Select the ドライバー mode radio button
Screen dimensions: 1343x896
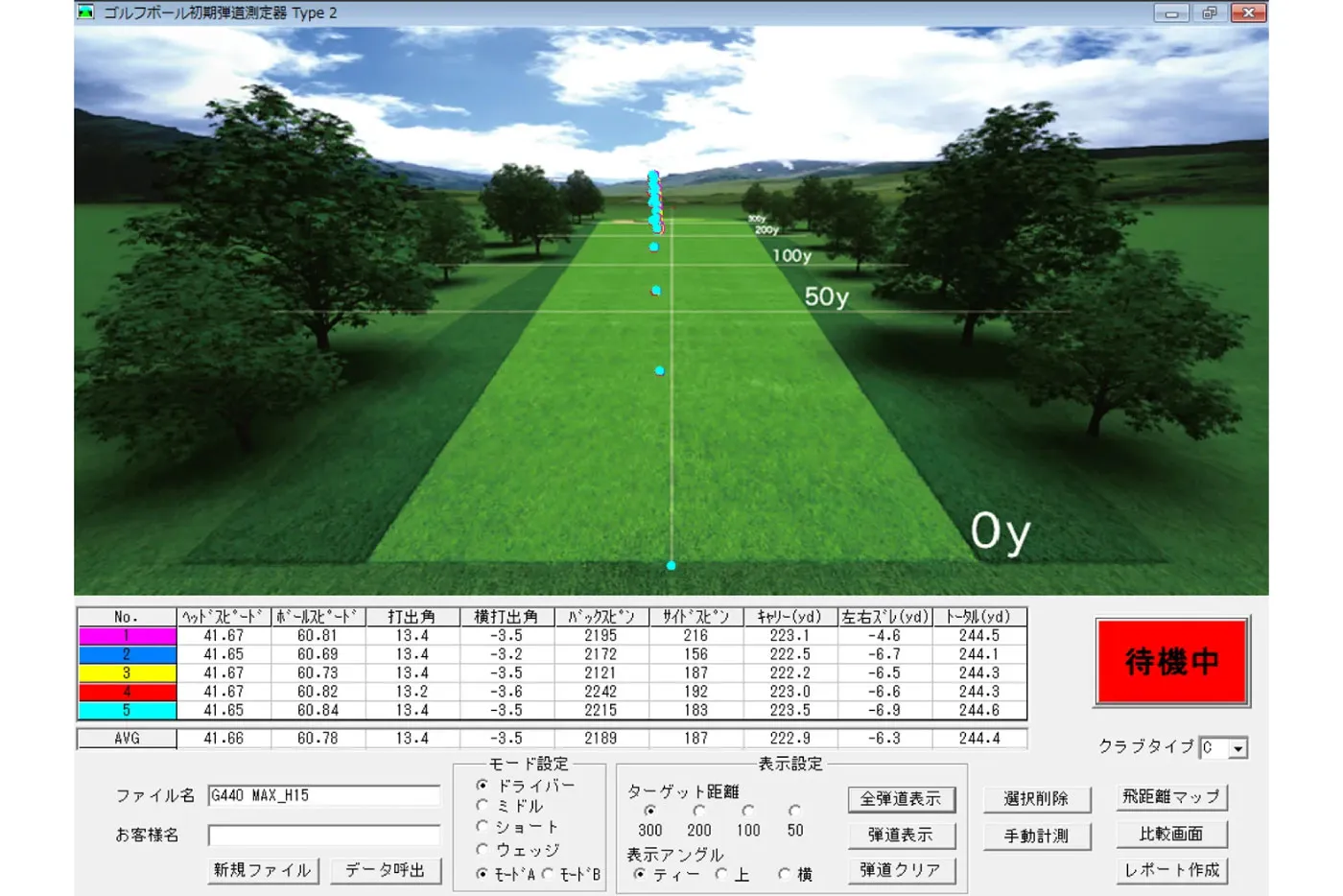(483, 785)
